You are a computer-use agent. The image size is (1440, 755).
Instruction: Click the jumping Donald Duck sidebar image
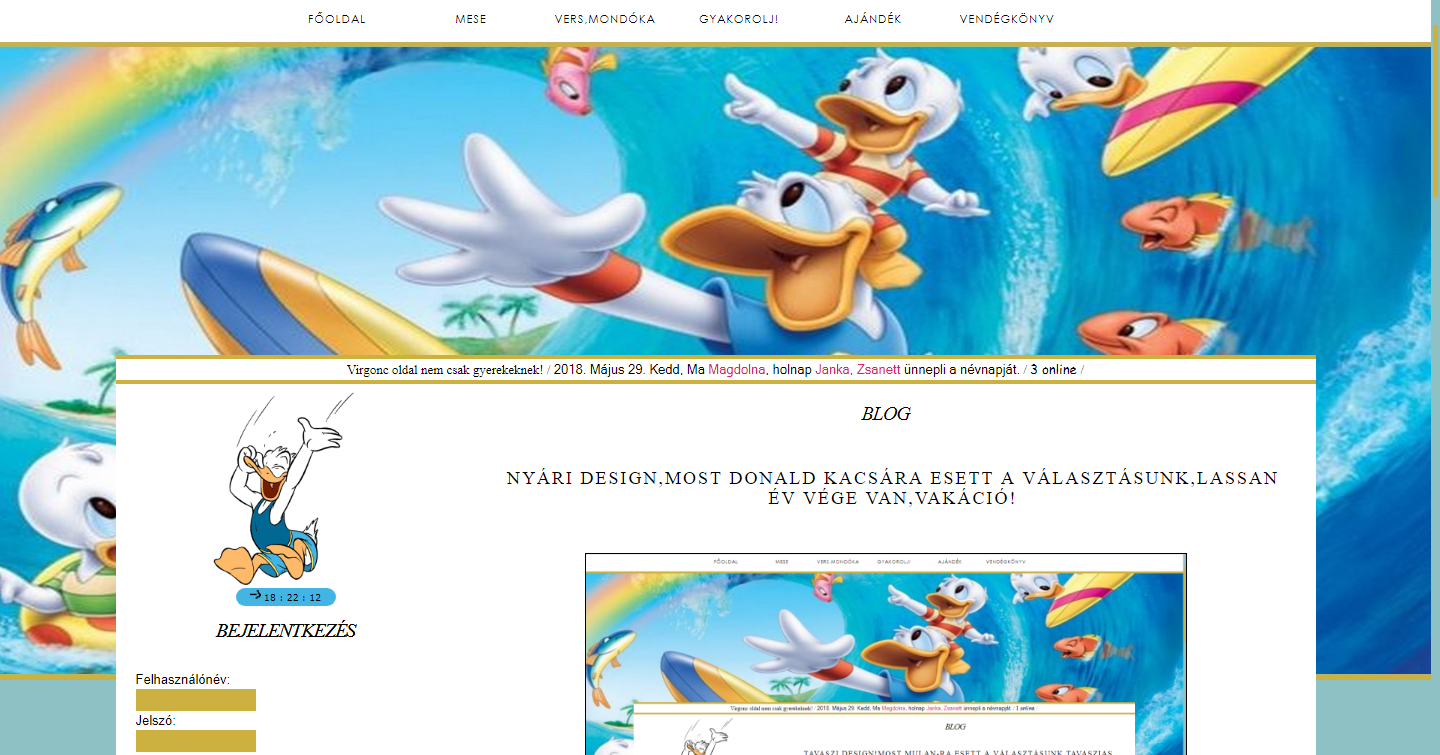(284, 489)
